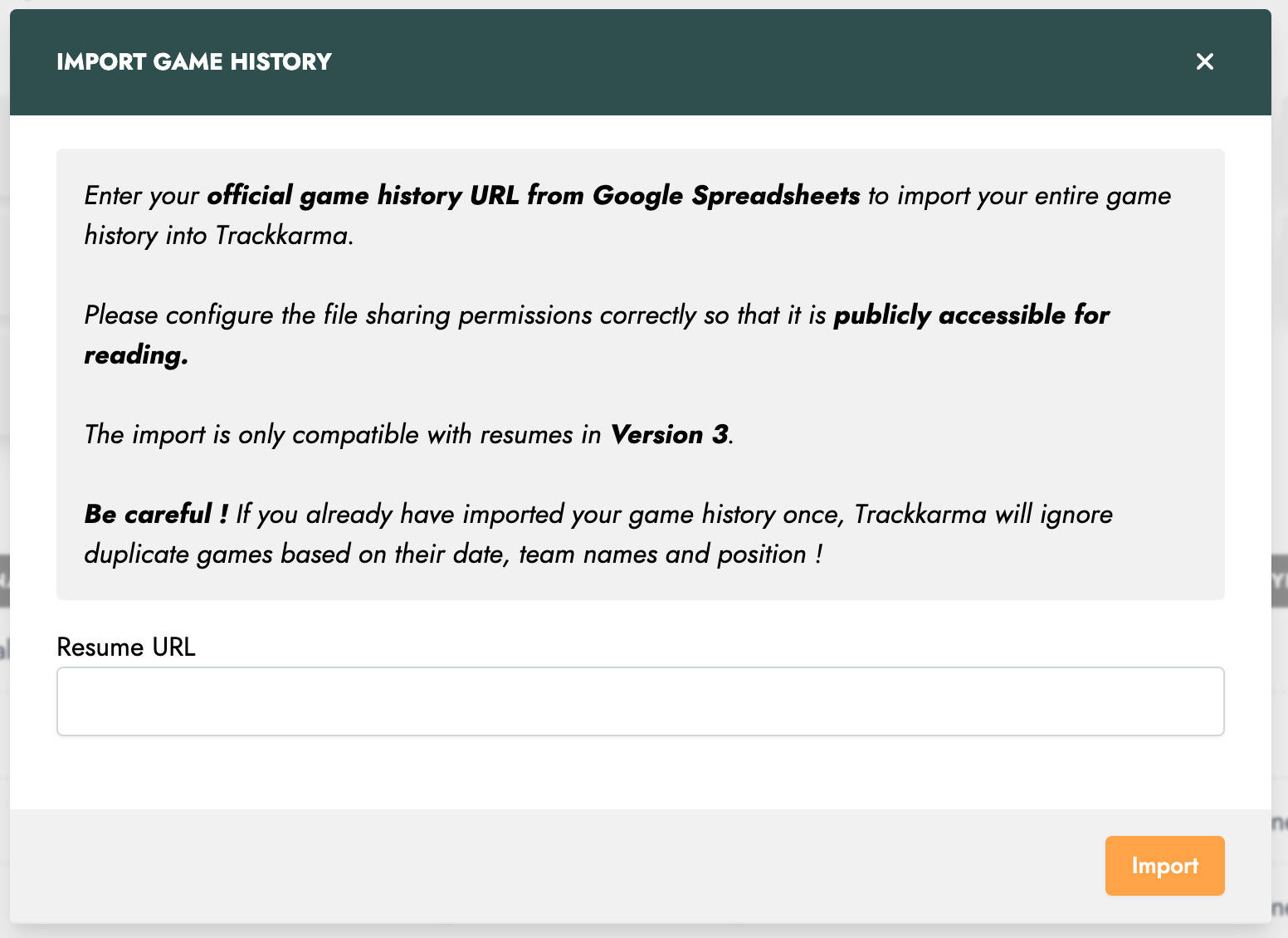The width and height of the screenshot is (1288, 938).
Task: Click the 'Enter your' opening words
Action: tap(141, 196)
